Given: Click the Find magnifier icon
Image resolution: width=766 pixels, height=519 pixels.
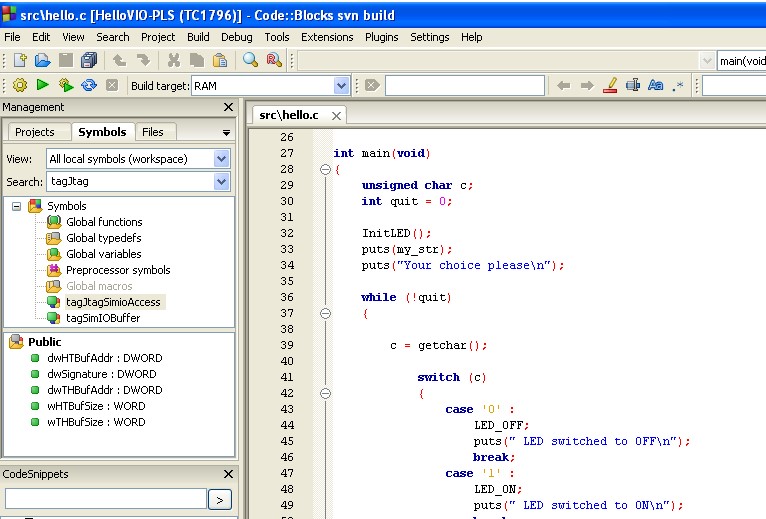Looking at the screenshot, I should tap(251, 61).
